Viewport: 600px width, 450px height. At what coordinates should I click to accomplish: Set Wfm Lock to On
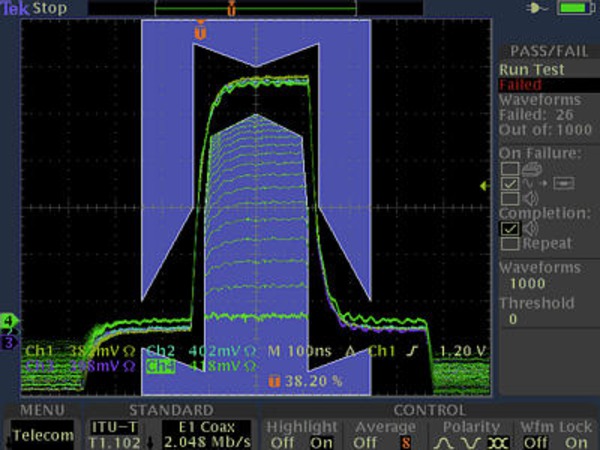[577, 441]
